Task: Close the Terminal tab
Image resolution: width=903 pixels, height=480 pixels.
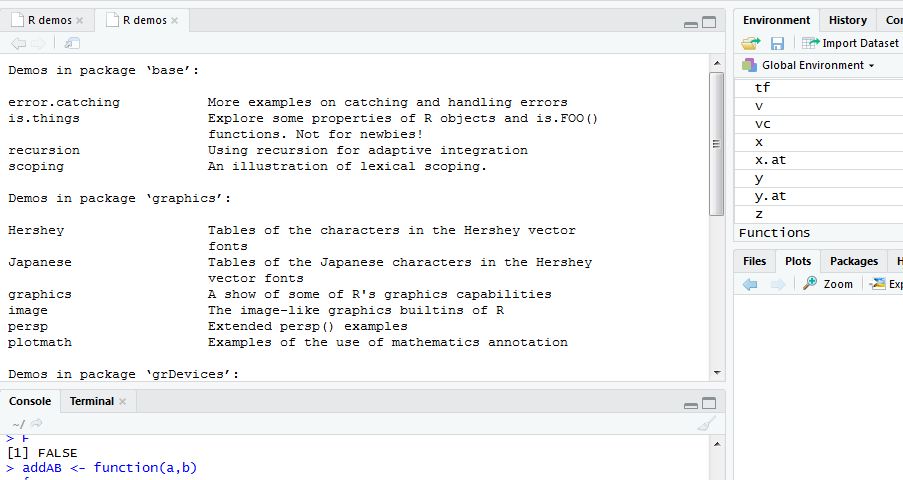Action: [x=122, y=402]
